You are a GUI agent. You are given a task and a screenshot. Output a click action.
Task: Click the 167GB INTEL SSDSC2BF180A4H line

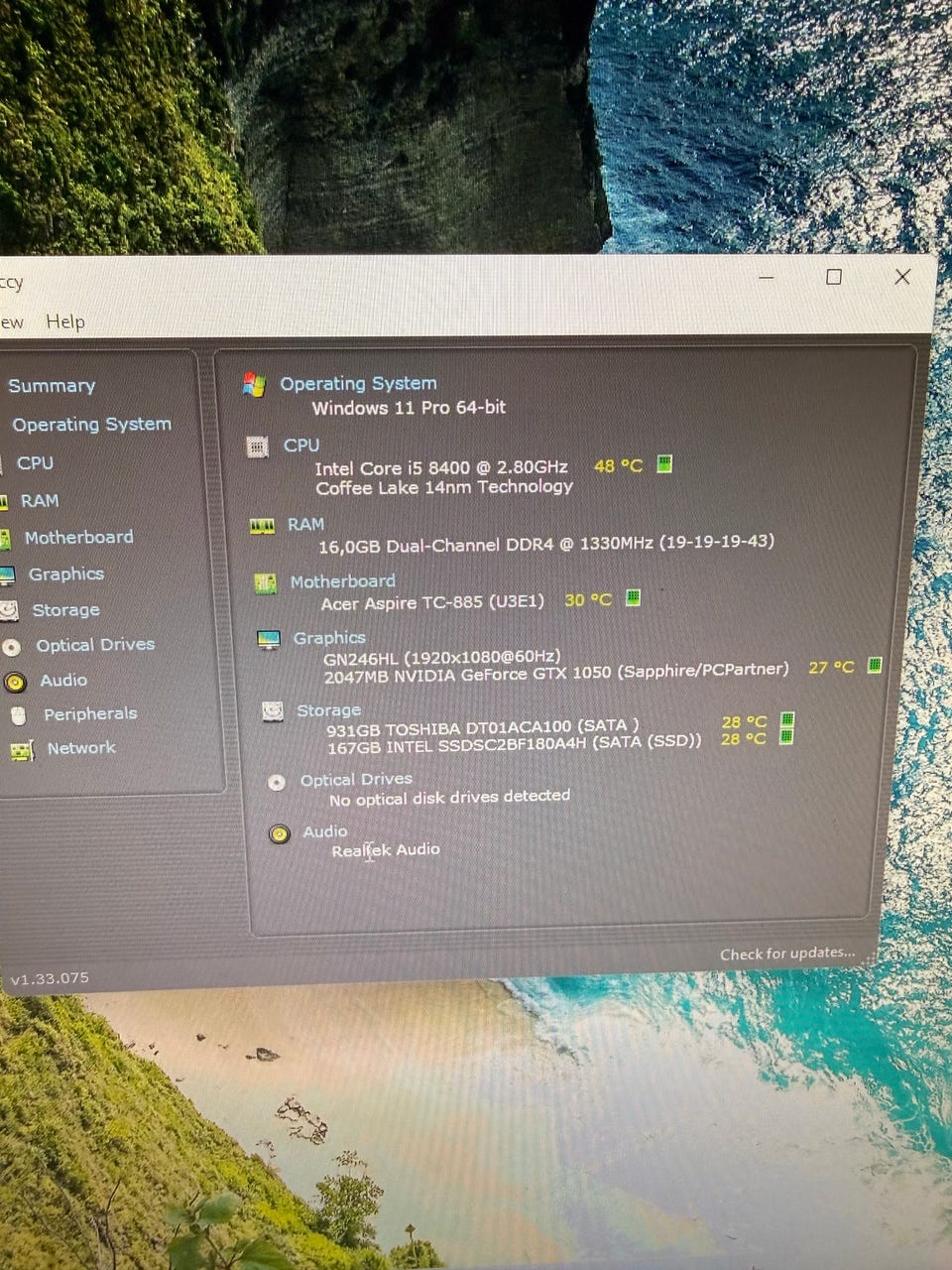[x=515, y=743]
